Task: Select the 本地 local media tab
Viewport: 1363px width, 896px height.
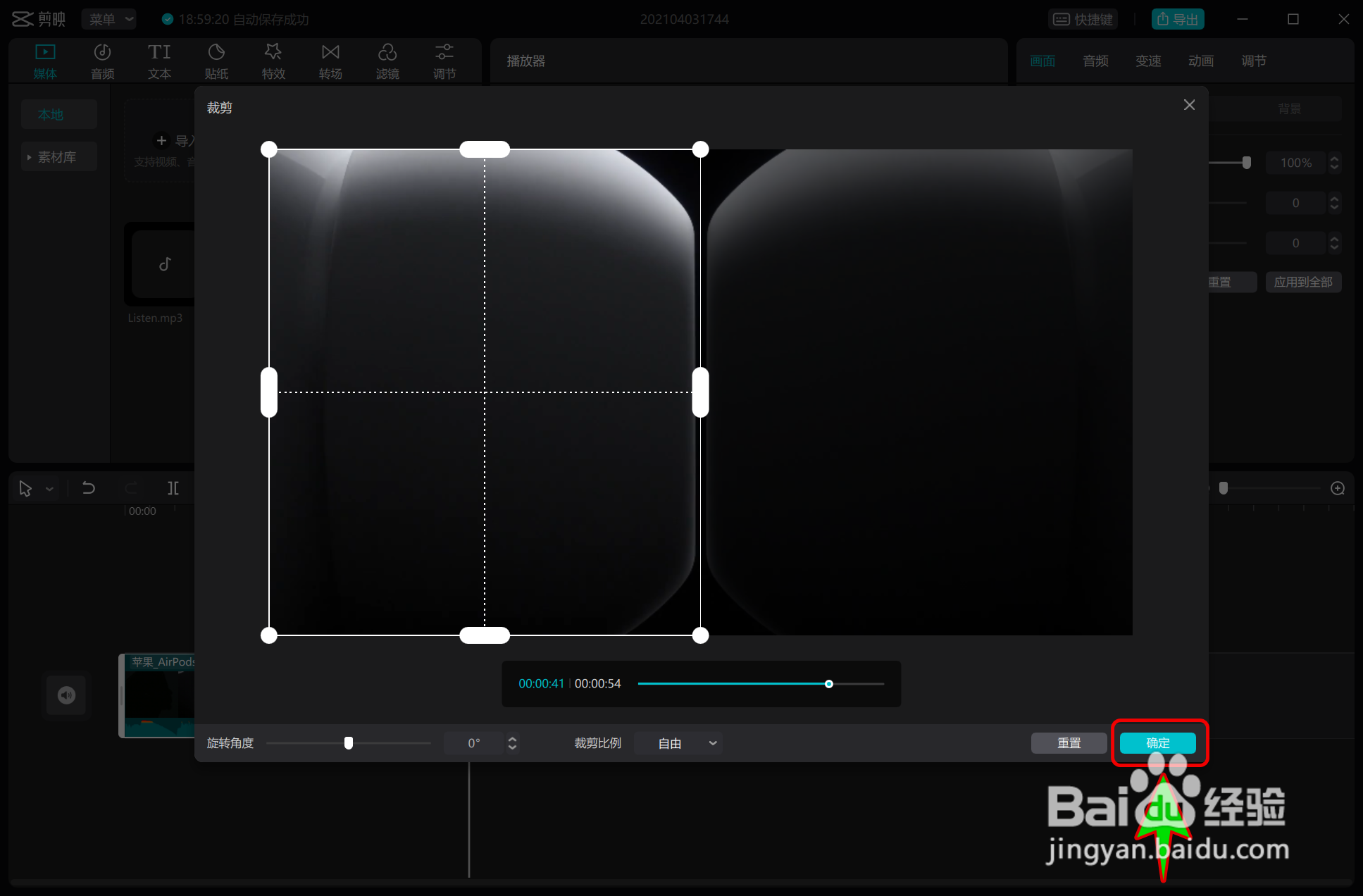Action: pos(58,114)
